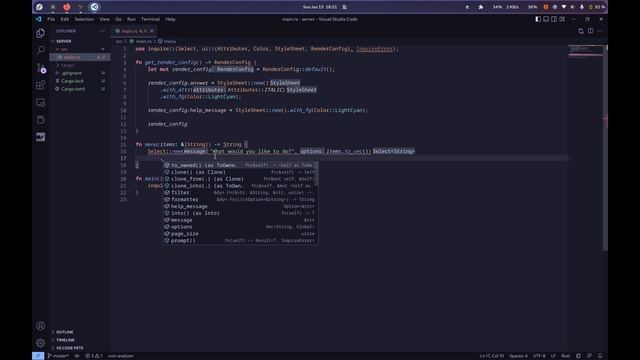Change language mode from Rust

tap(566, 356)
